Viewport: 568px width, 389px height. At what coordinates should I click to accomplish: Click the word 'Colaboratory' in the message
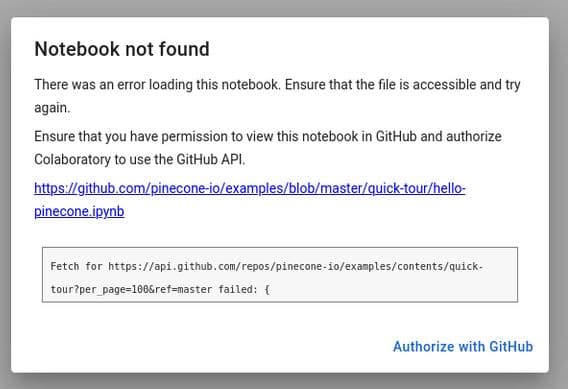pyautogui.click(x=72, y=160)
